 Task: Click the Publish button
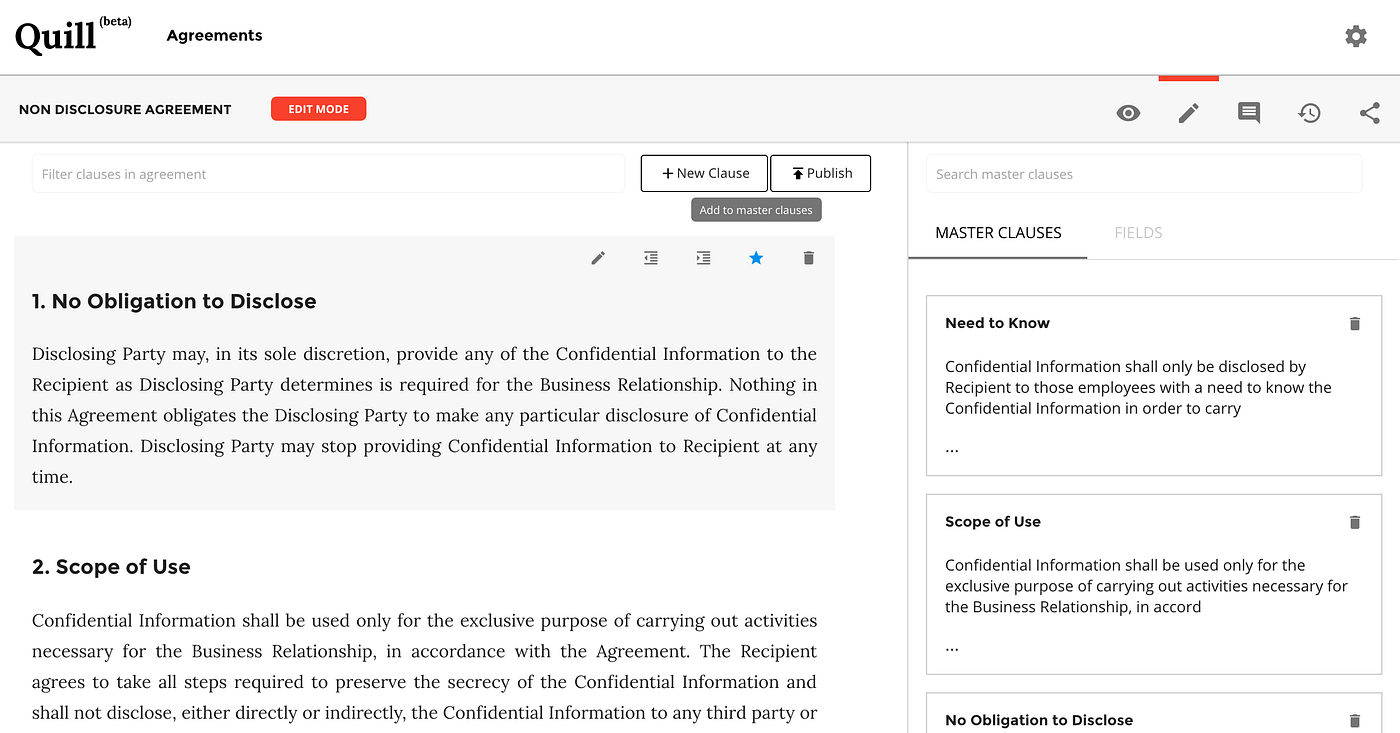coord(820,173)
